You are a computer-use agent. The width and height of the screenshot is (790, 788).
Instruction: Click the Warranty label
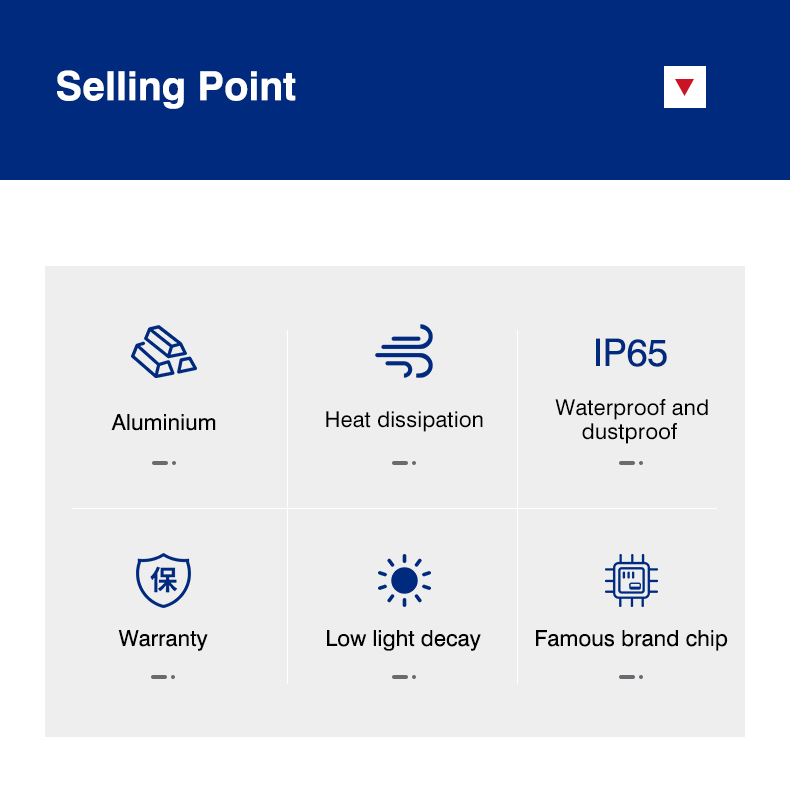click(163, 638)
